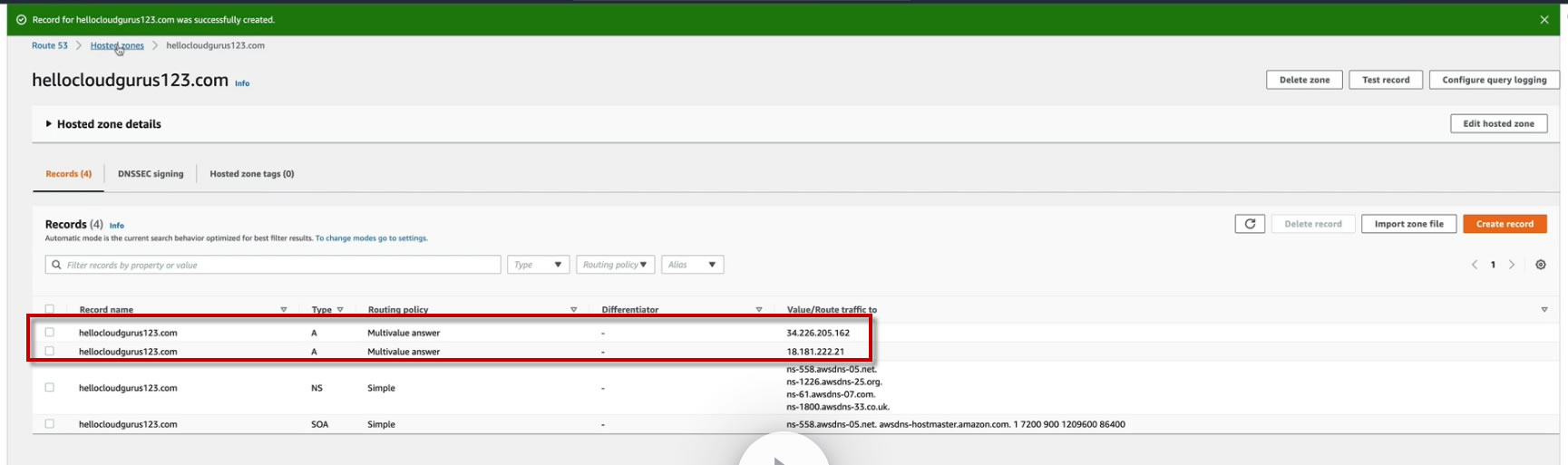1568x465 pixels.
Task: Dismiss the green success notification banner
Action: pos(1544,20)
